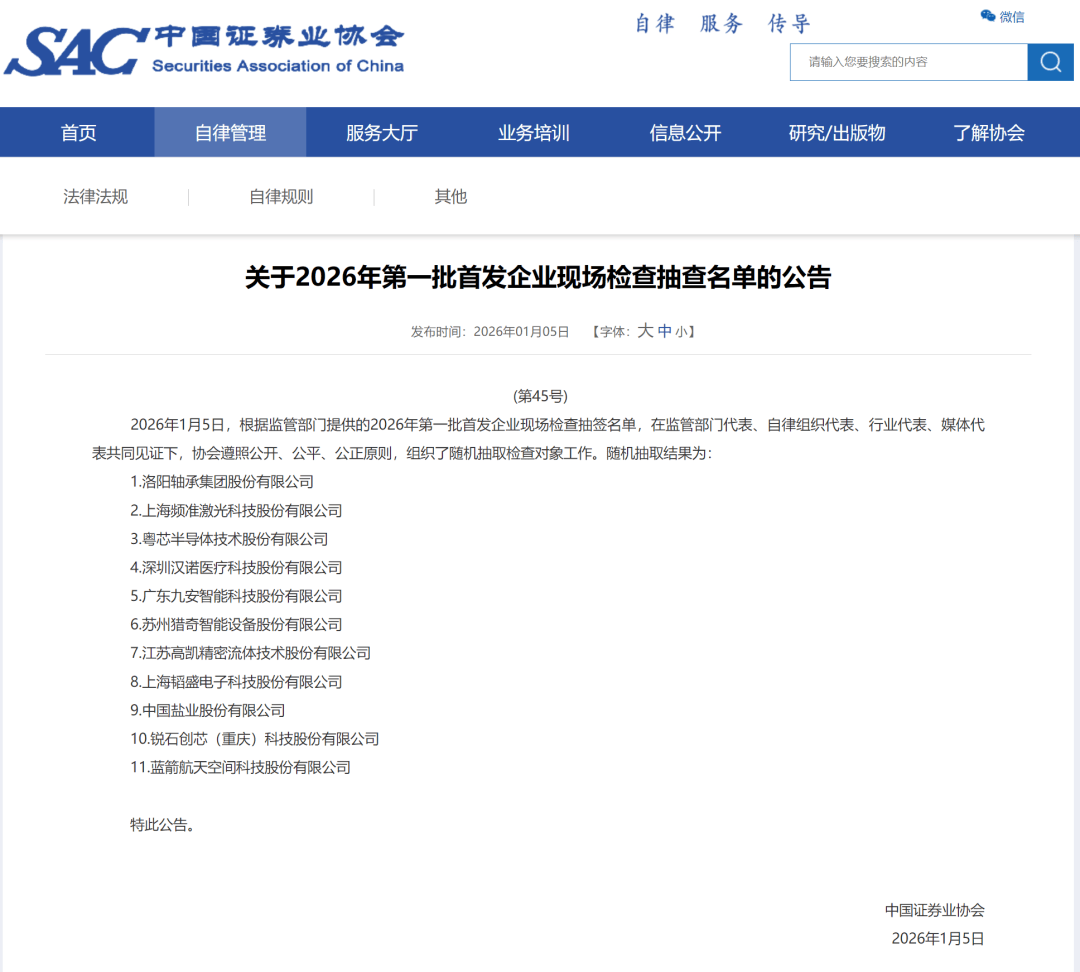Open the 服务大厅 navigation item
This screenshot has height=972, width=1080.
(x=382, y=133)
